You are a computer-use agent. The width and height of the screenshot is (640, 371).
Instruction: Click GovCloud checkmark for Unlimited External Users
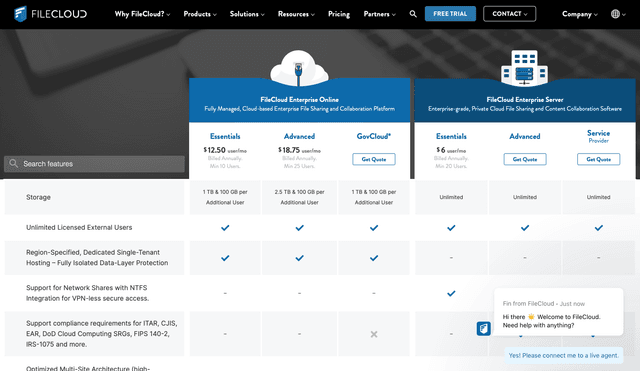(x=374, y=228)
